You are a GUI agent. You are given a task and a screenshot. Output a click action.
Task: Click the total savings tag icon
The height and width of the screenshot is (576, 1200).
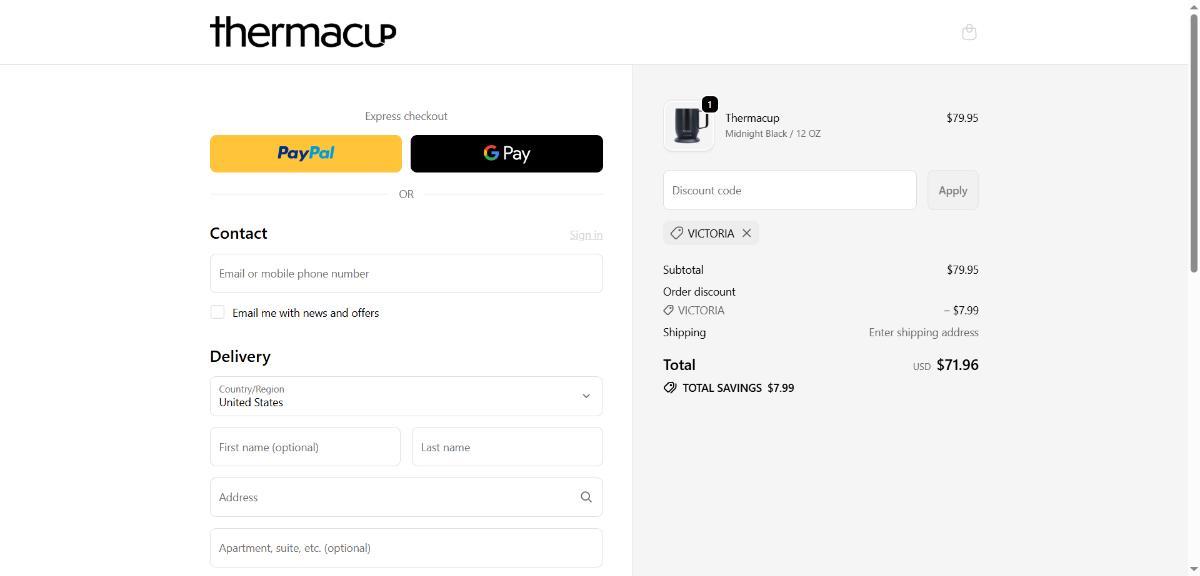[670, 388]
